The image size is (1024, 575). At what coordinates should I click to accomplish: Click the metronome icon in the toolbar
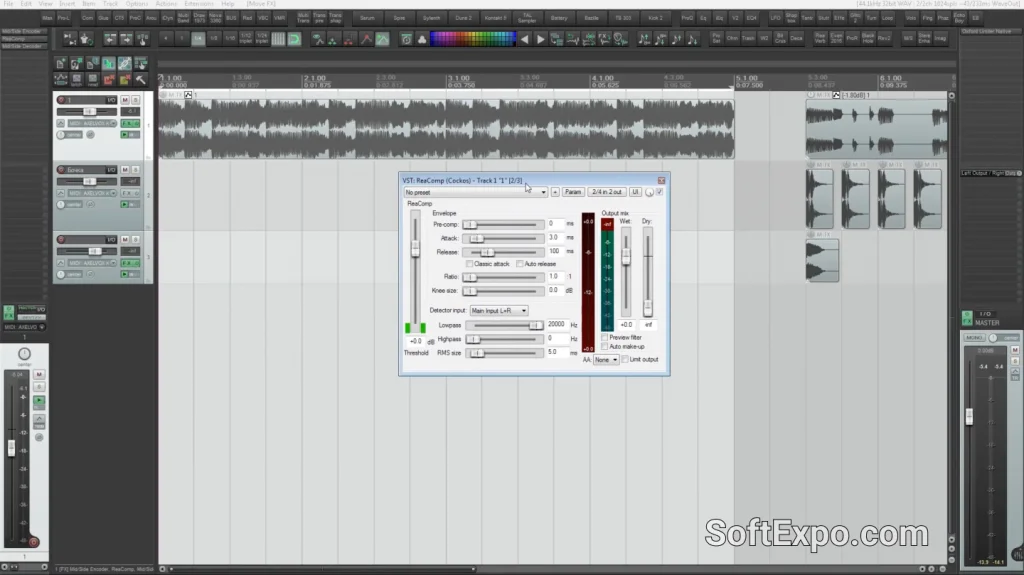click(x=406, y=39)
